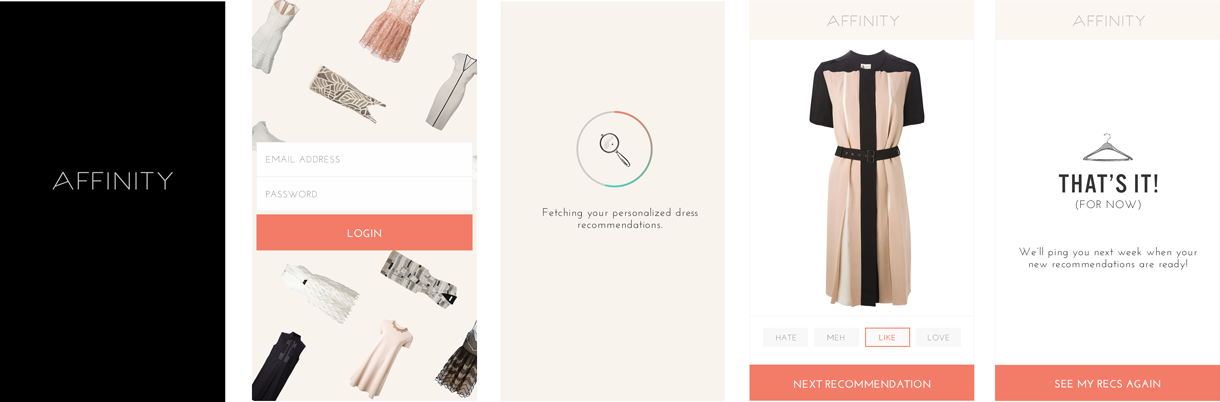Click the Email Address field

(x=364, y=160)
